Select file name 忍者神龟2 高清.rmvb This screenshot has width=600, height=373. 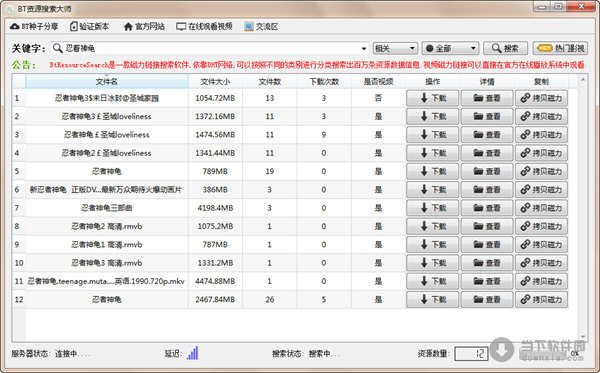point(107,226)
